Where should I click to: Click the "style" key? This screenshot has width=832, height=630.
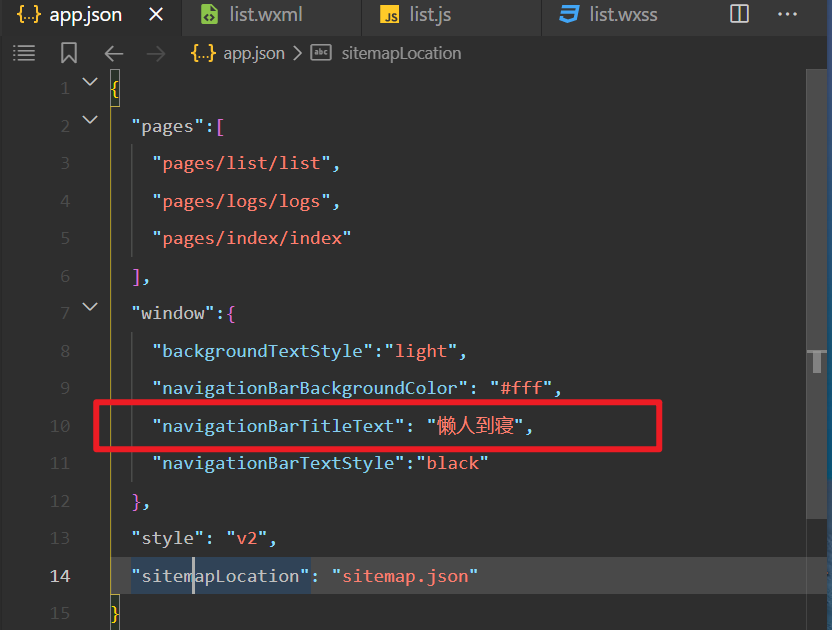click(168, 538)
